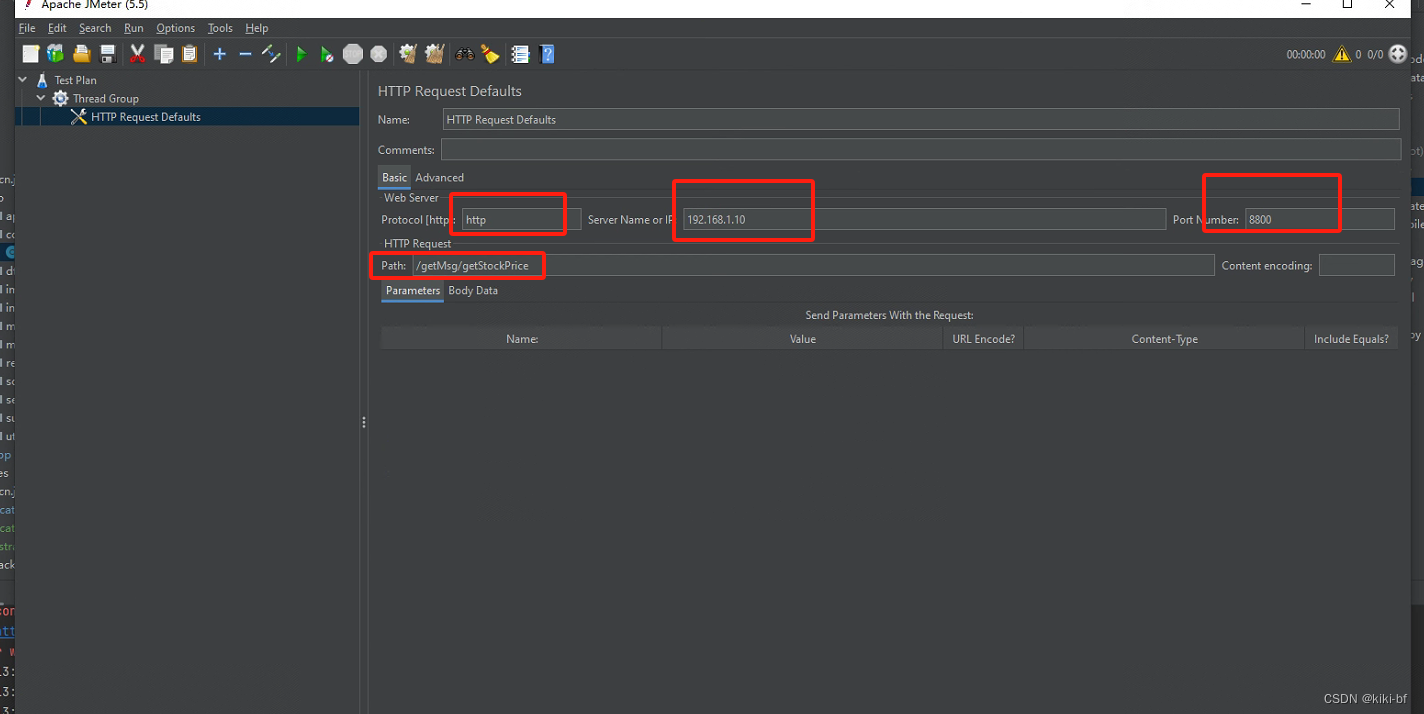1424x714 pixels.
Task: Open the Edit menu
Action: tap(57, 28)
